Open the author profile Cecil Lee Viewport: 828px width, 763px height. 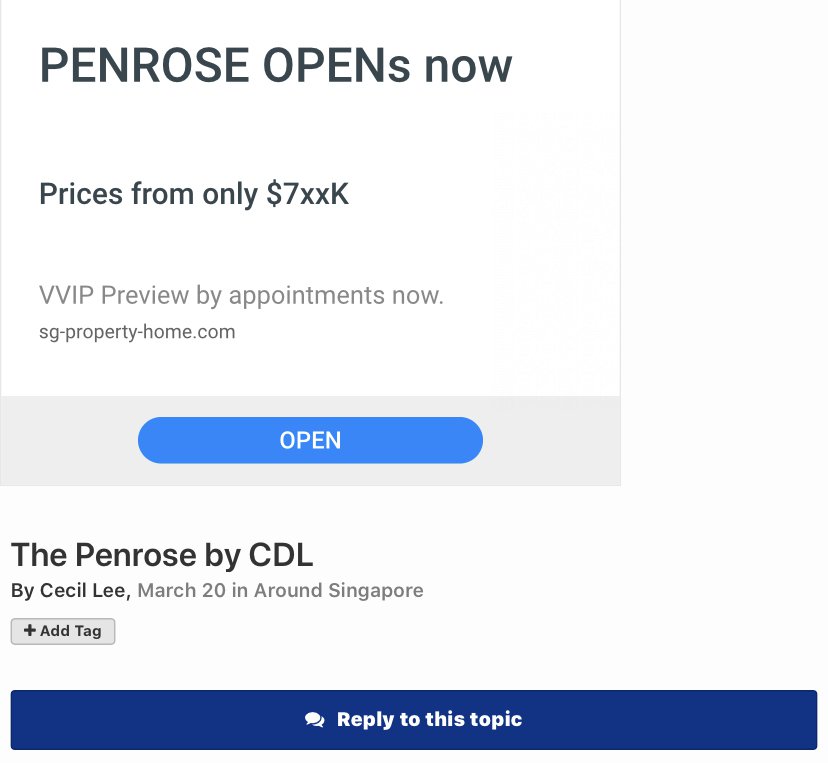point(84,590)
